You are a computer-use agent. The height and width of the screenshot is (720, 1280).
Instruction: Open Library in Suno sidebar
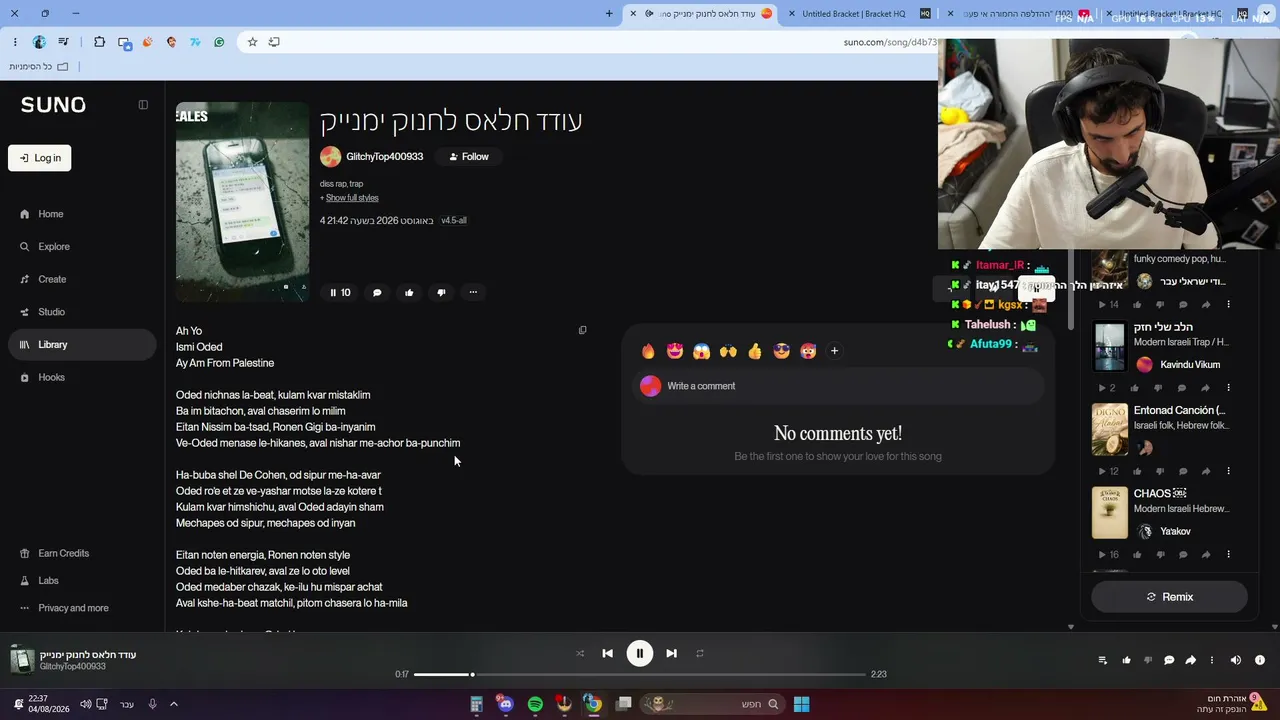[82, 345]
